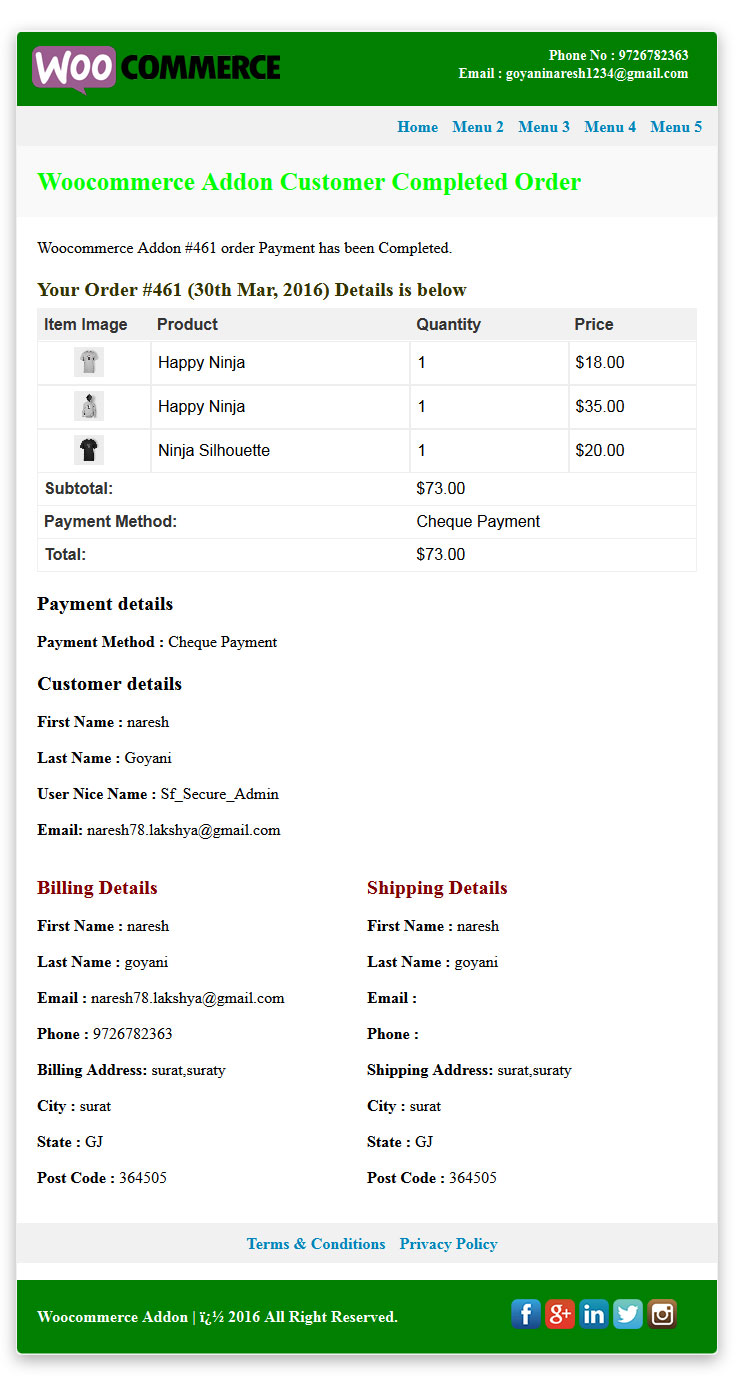
Task: Click the customer email naresh78.lakshya@gmail.com
Action: click(184, 830)
